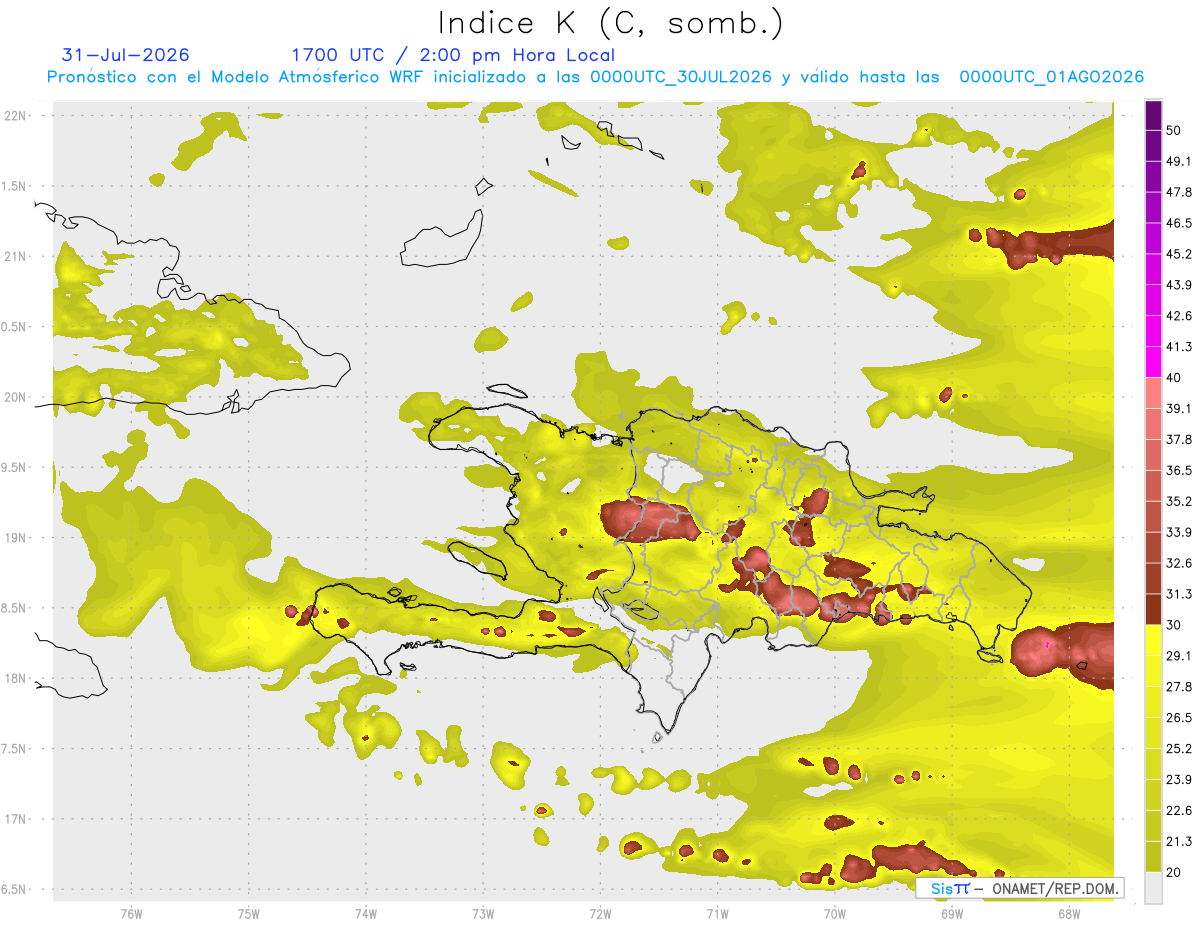This screenshot has width=1200, height=927.
Task: Click the colorbar value "21.3"
Action: tap(1180, 841)
